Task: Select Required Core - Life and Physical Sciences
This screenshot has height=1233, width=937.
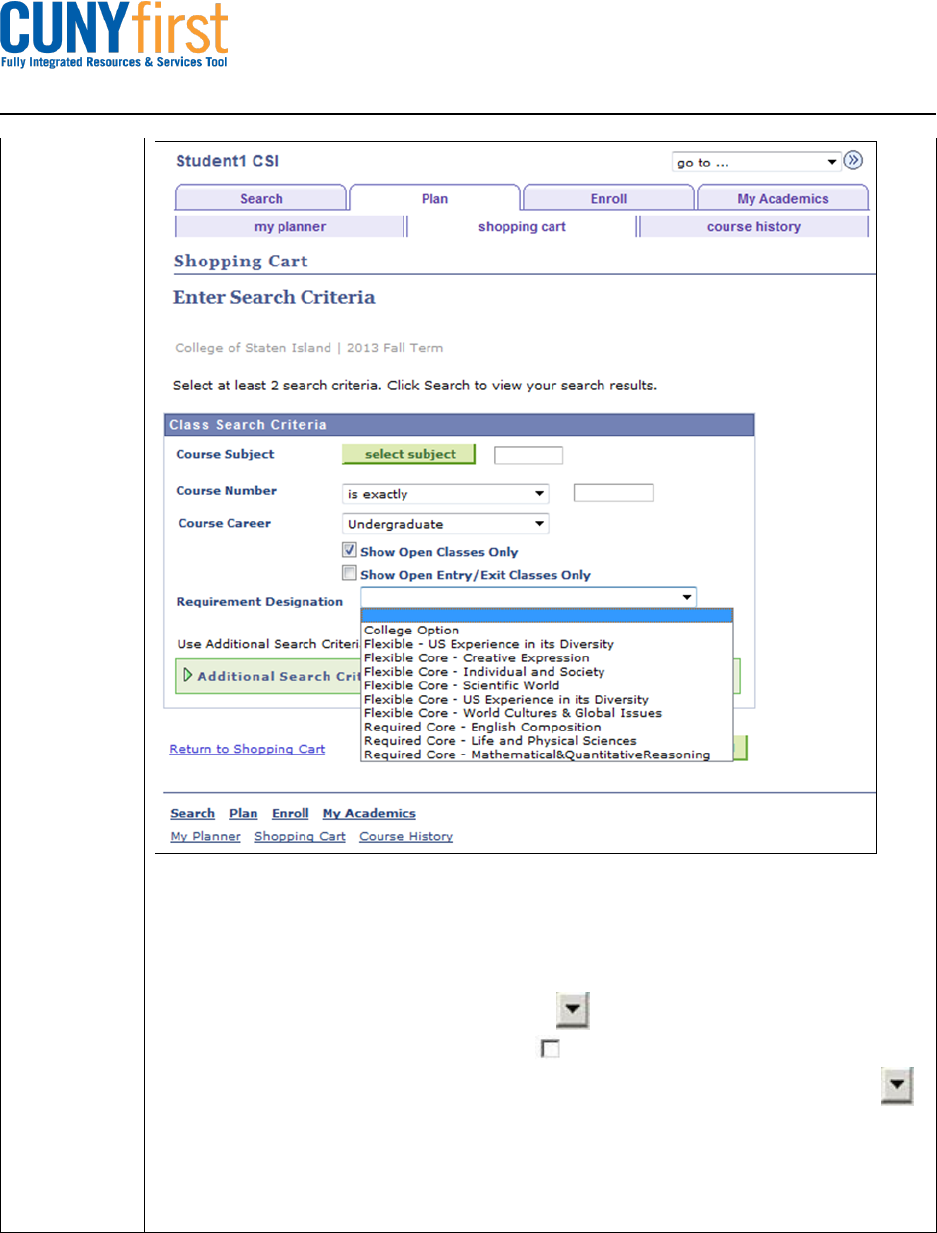Action: click(x=547, y=741)
